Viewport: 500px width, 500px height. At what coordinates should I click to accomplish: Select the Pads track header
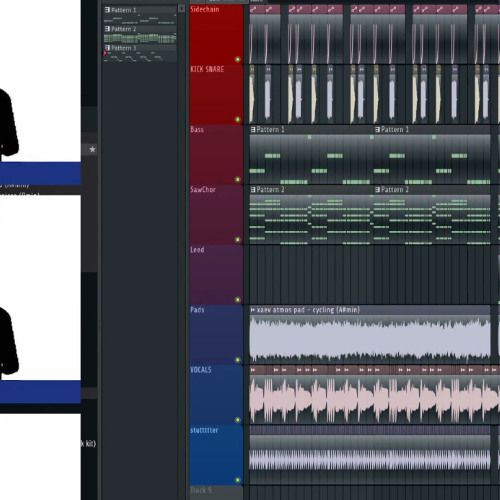tap(216, 335)
